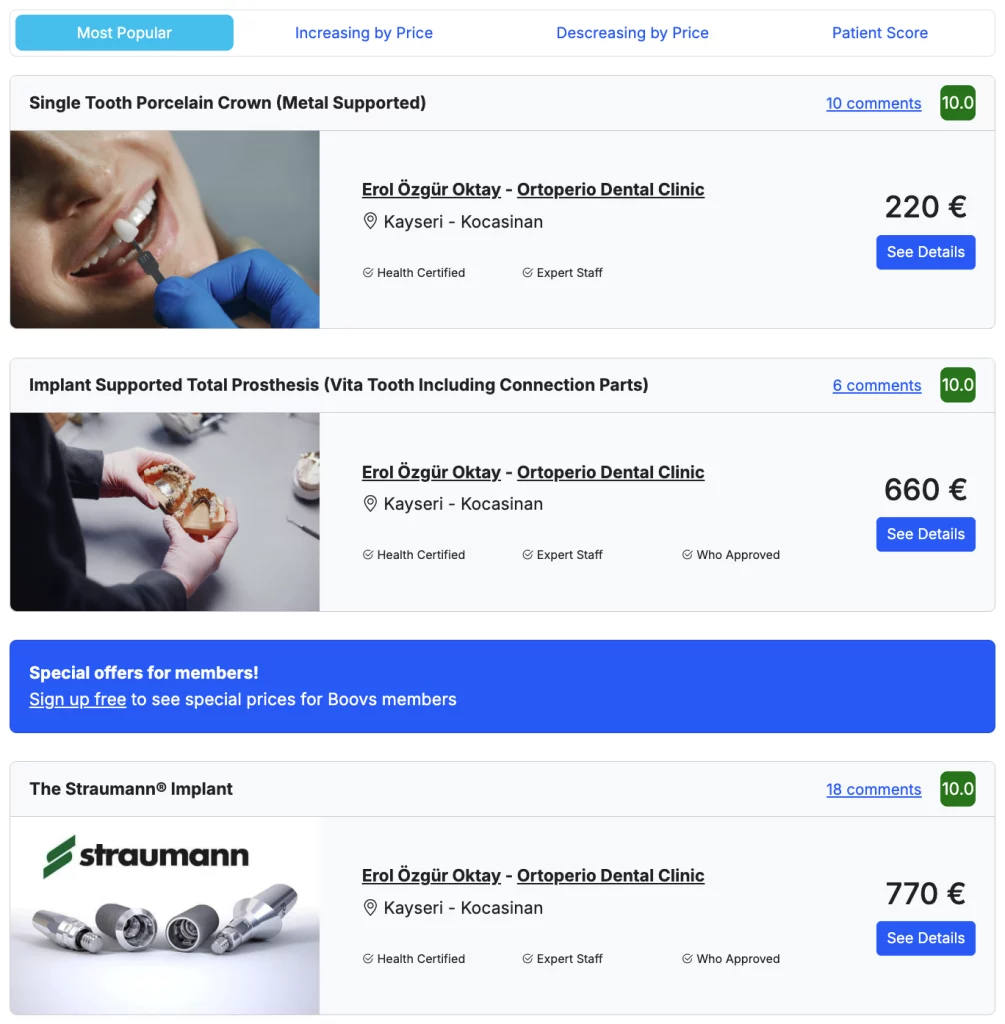Image resolution: width=1005 pixels, height=1024 pixels.
Task: Click Health Certified check icon in first listing
Action: click(x=368, y=272)
